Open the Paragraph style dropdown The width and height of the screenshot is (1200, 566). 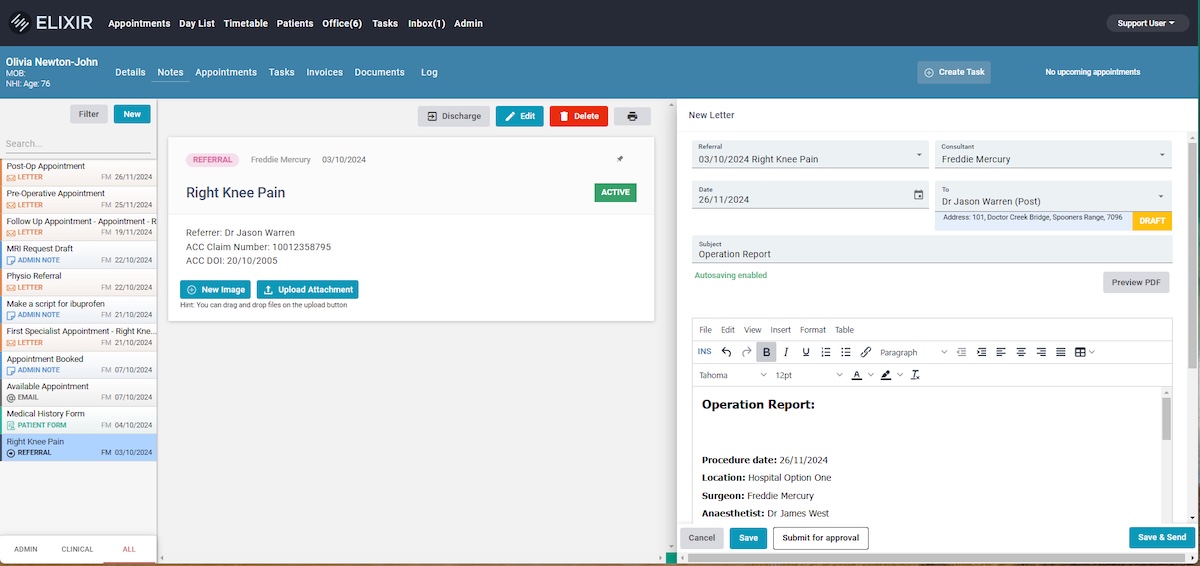(x=913, y=352)
